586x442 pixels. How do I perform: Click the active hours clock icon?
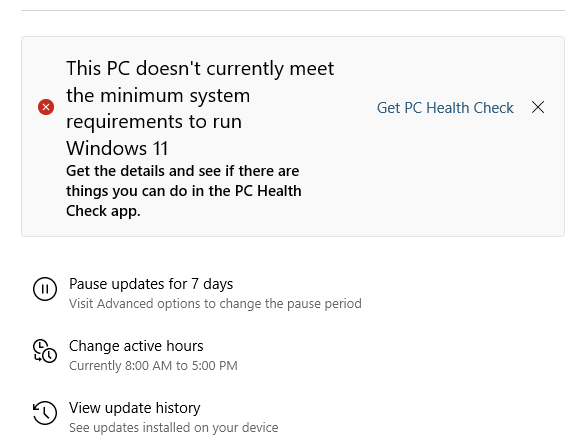[45, 351]
